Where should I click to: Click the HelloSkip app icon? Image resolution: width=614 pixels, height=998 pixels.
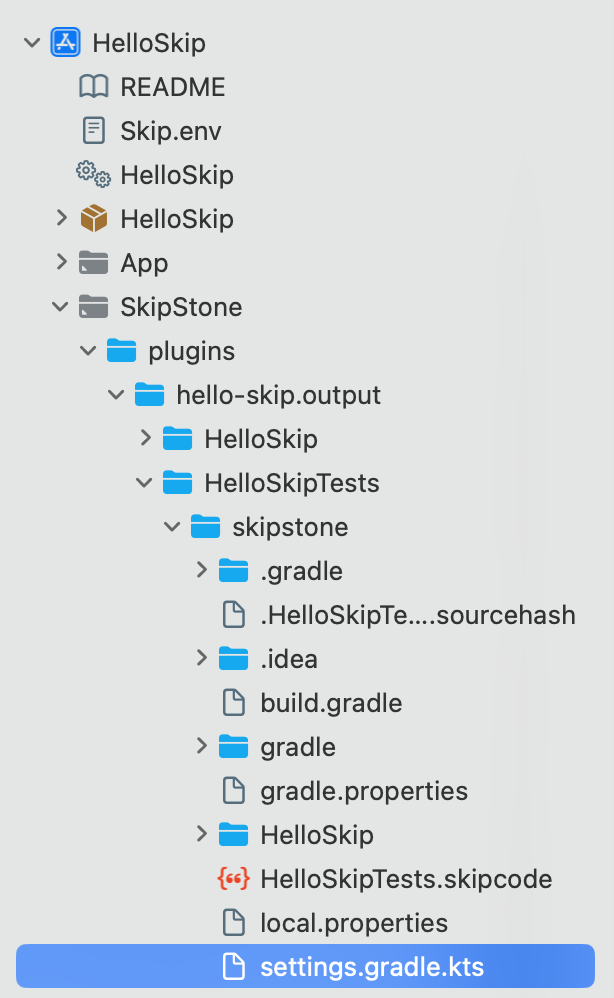[x=65, y=42]
